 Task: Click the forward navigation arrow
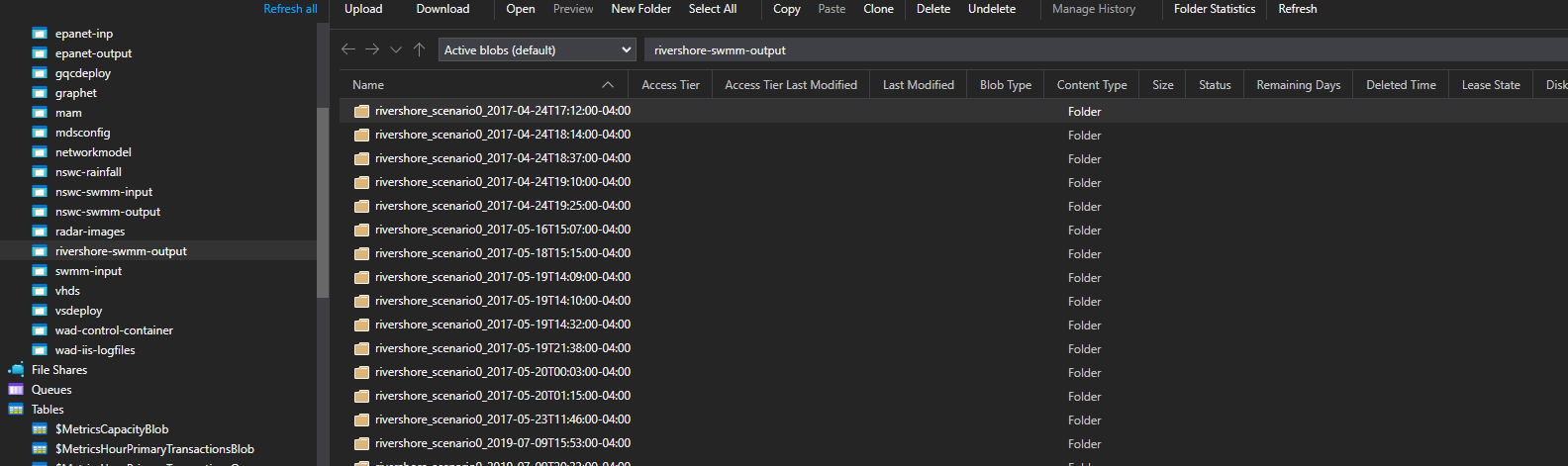(372, 49)
